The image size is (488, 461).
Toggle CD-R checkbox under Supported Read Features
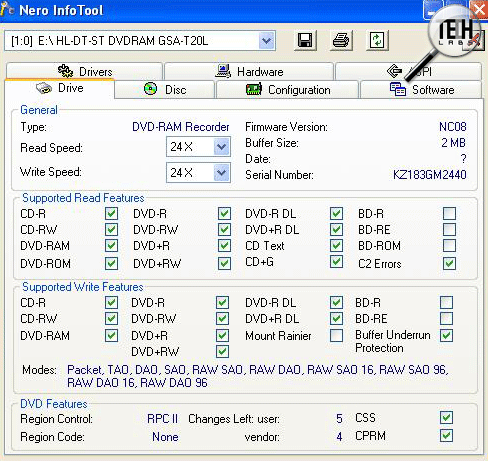tap(111, 213)
